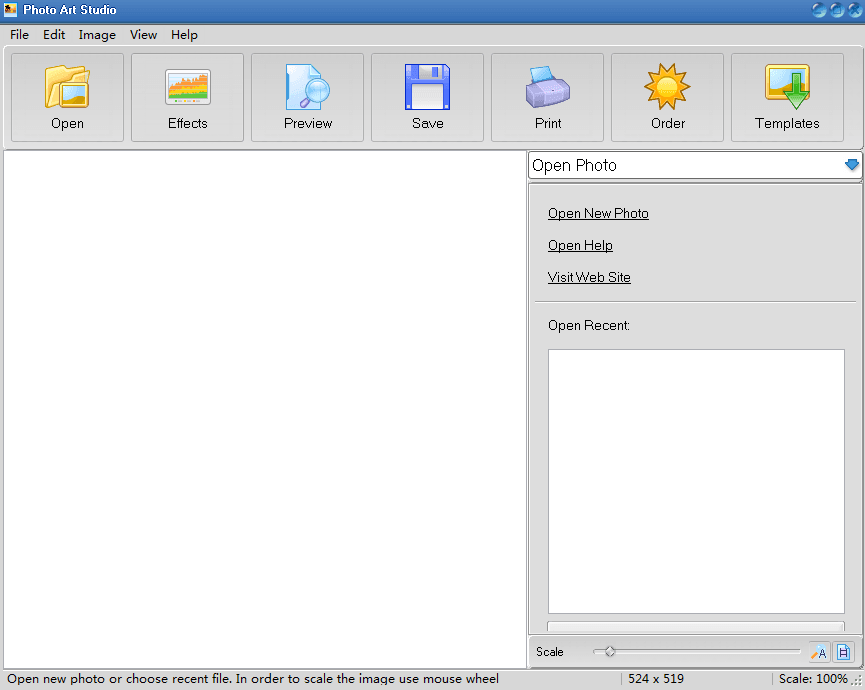
Task: Click the Scale slider handle
Action: (609, 652)
